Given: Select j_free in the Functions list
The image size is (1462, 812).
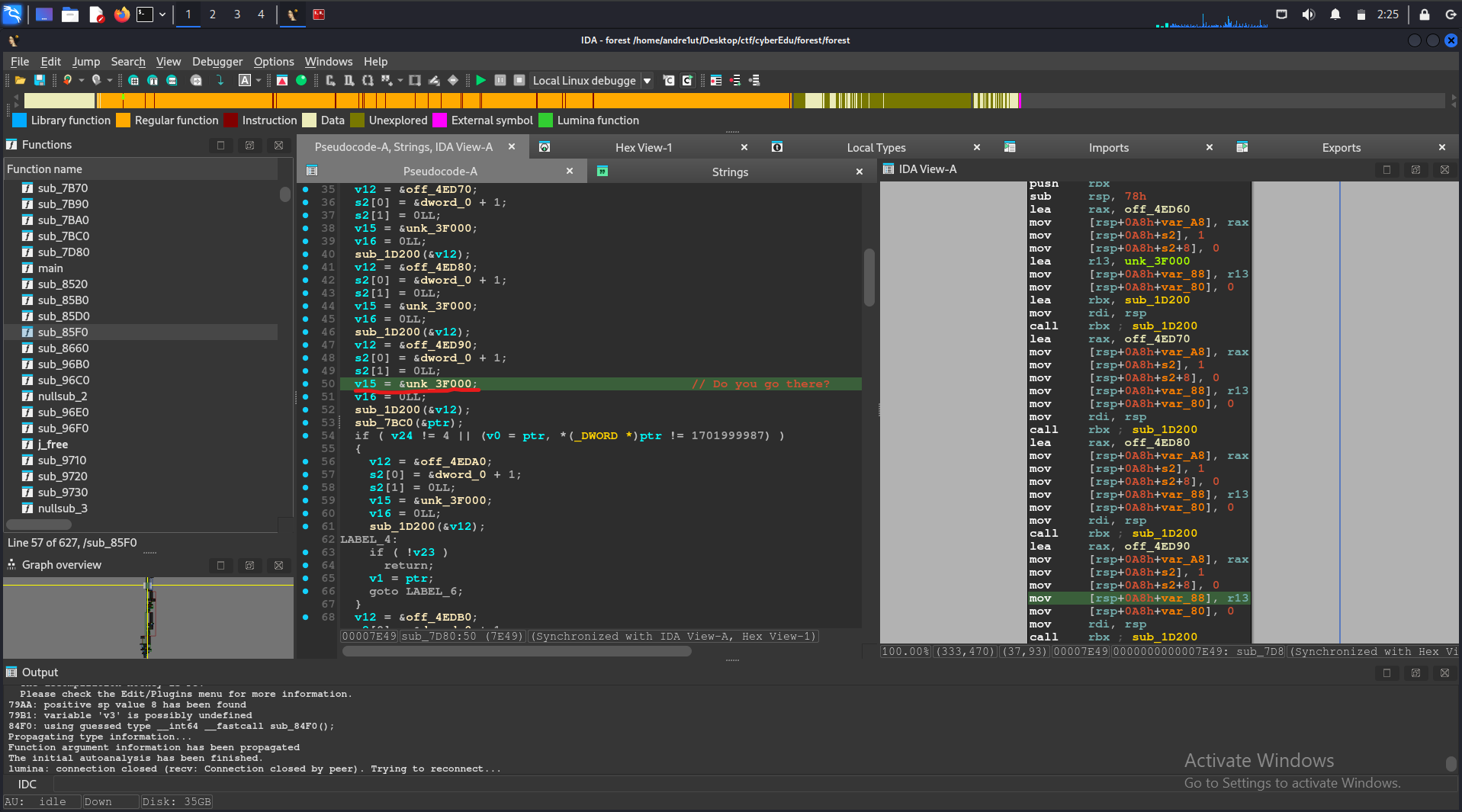Looking at the screenshot, I should click(53, 445).
